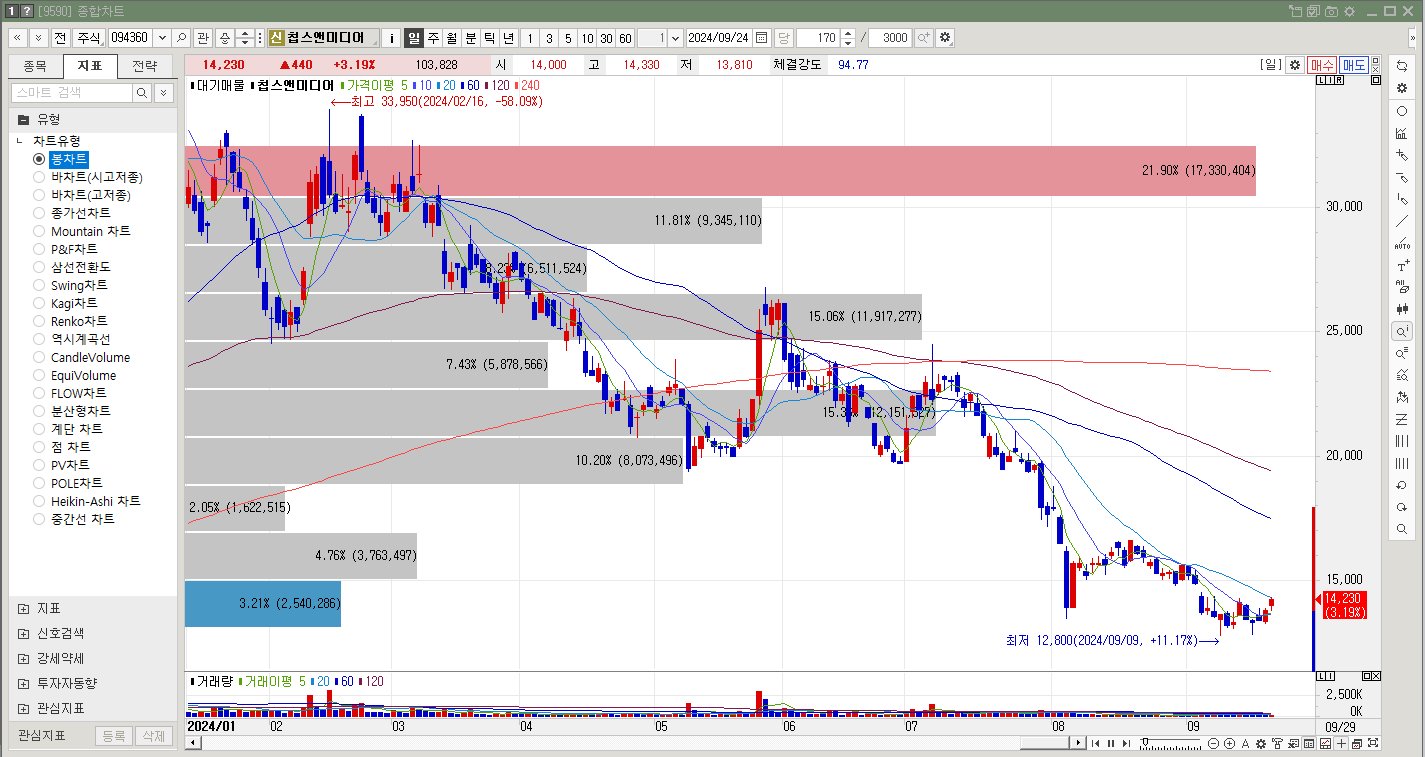Select the diagonal line drawing tool
This screenshot has width=1425, height=757.
pos(1402,221)
